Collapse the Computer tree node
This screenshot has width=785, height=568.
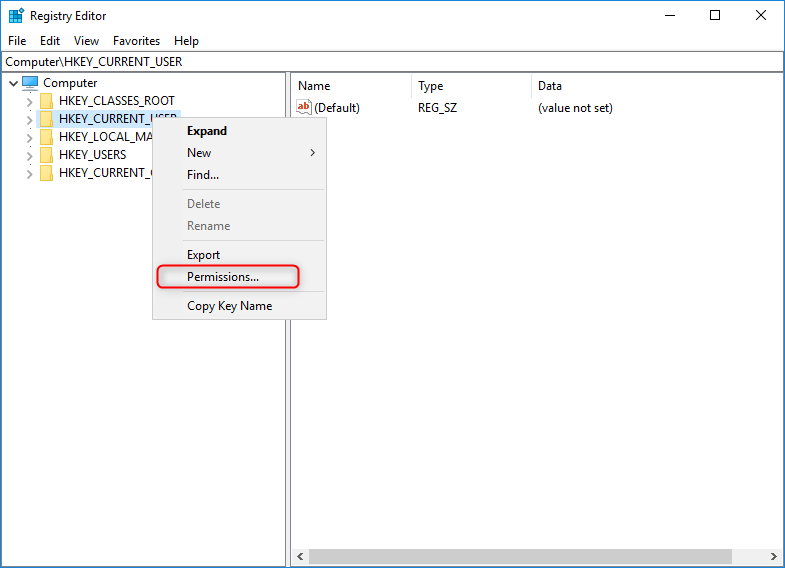(x=13, y=83)
